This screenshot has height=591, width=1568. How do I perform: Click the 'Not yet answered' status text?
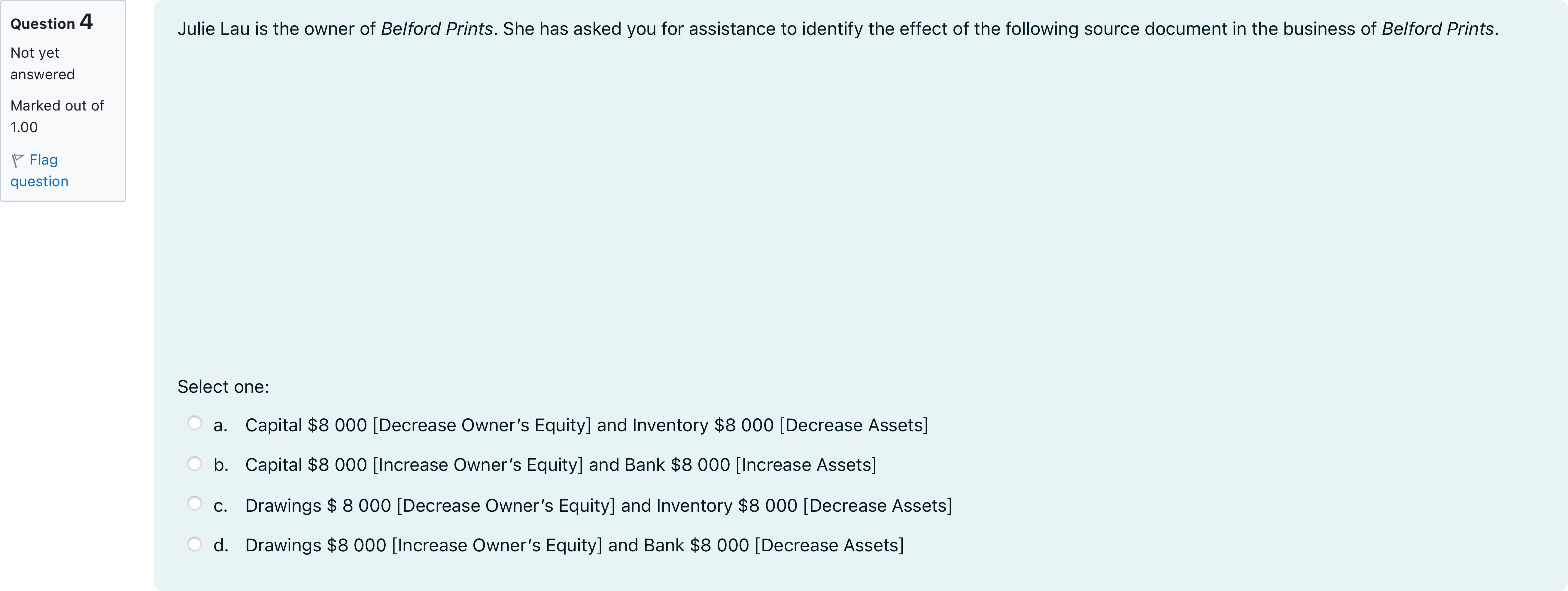click(43, 63)
